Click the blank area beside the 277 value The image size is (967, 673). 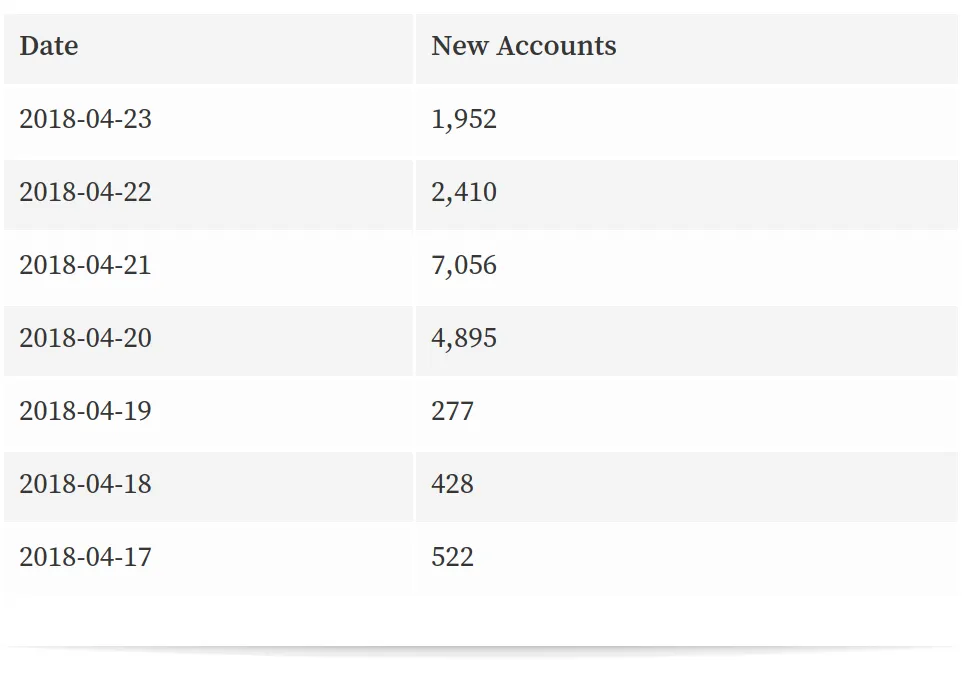point(715,413)
